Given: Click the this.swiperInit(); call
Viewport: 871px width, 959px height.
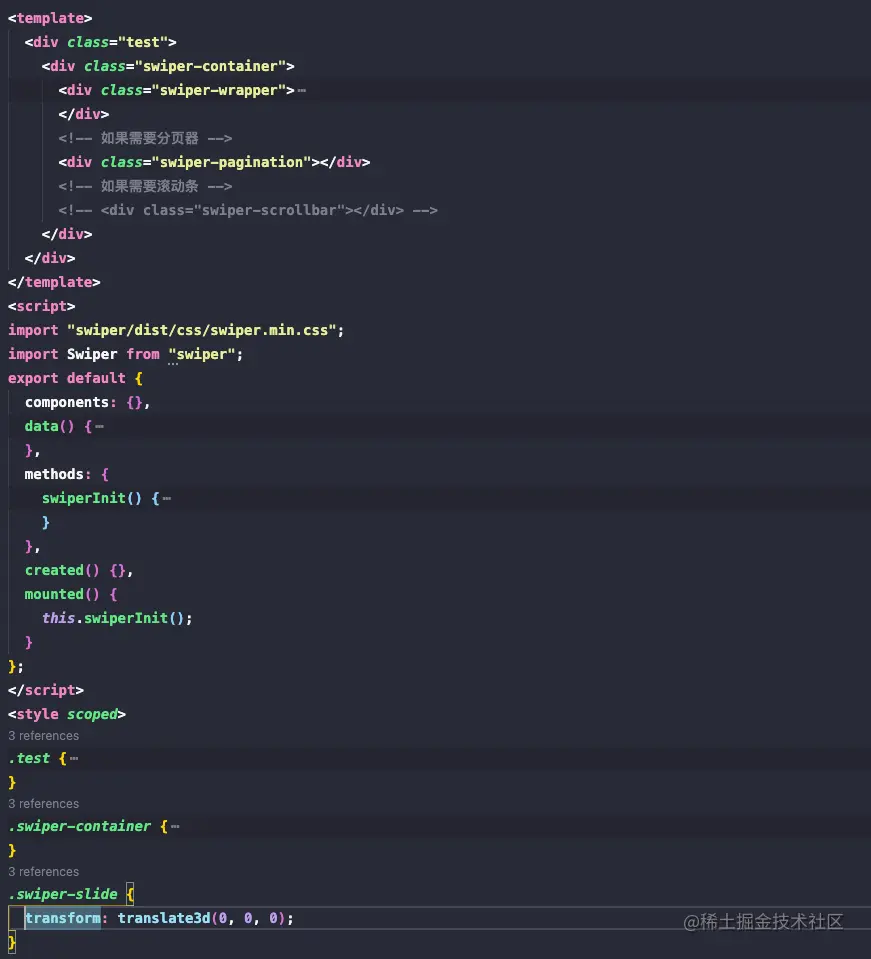Looking at the screenshot, I should [x=117, y=618].
